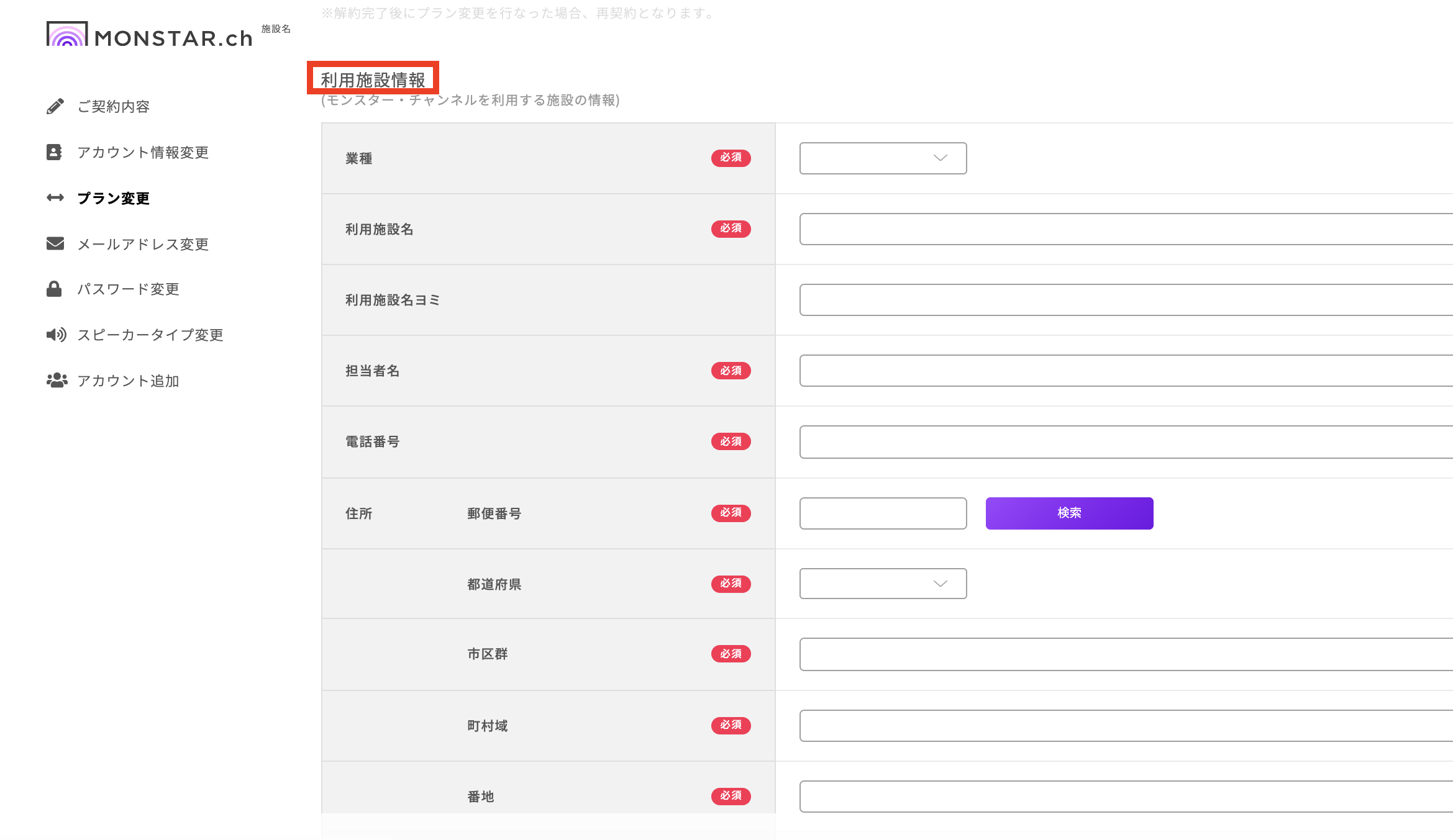Open the 都道府県 dropdown

point(883,584)
